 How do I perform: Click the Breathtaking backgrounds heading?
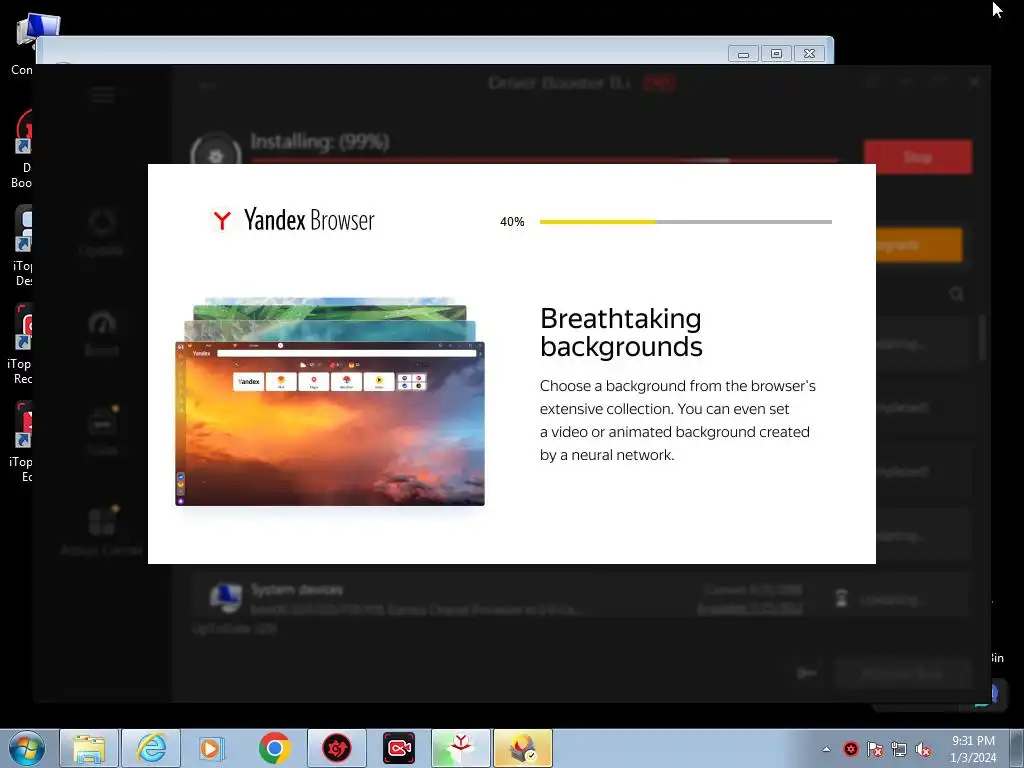click(621, 332)
